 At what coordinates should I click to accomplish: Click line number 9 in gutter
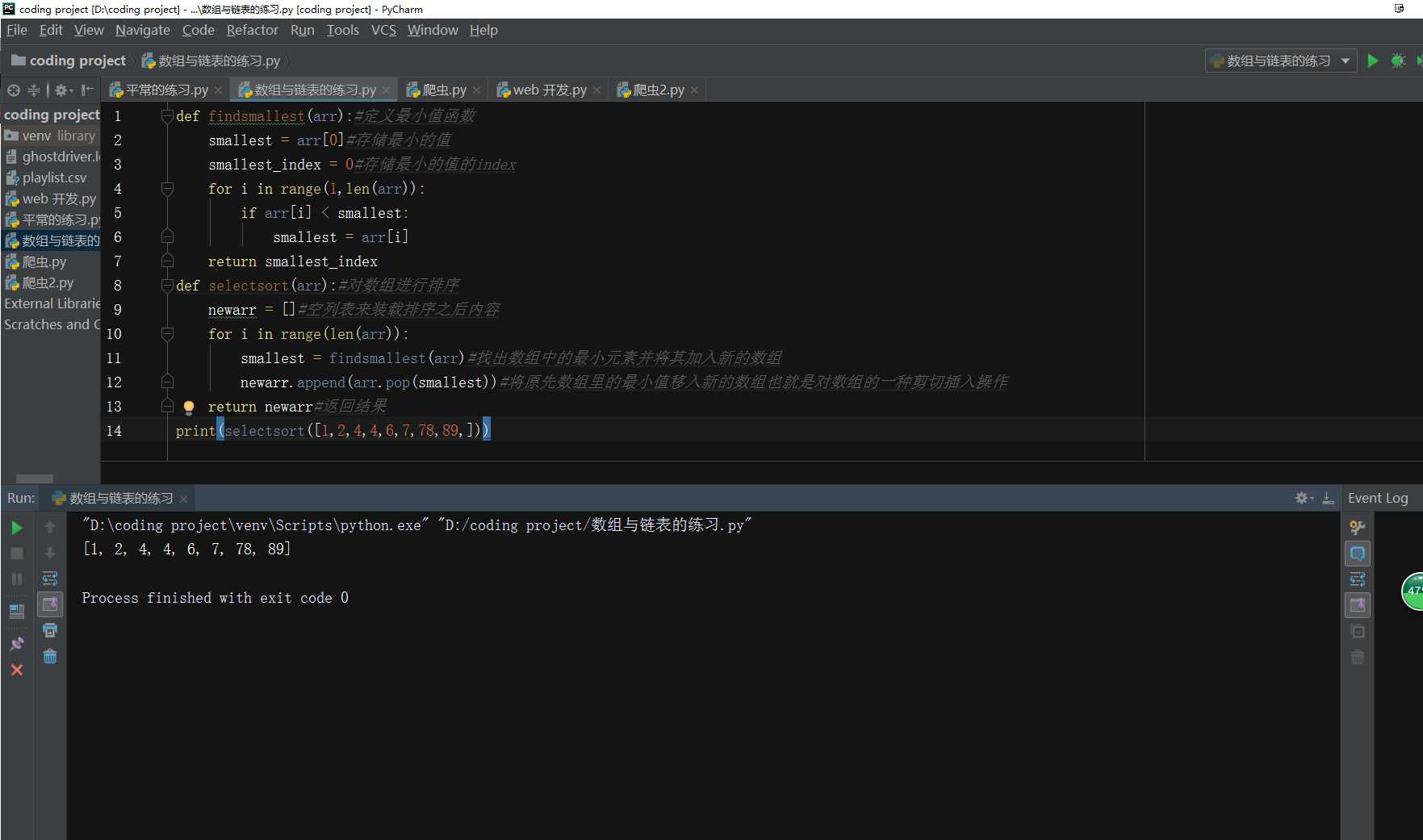point(117,310)
